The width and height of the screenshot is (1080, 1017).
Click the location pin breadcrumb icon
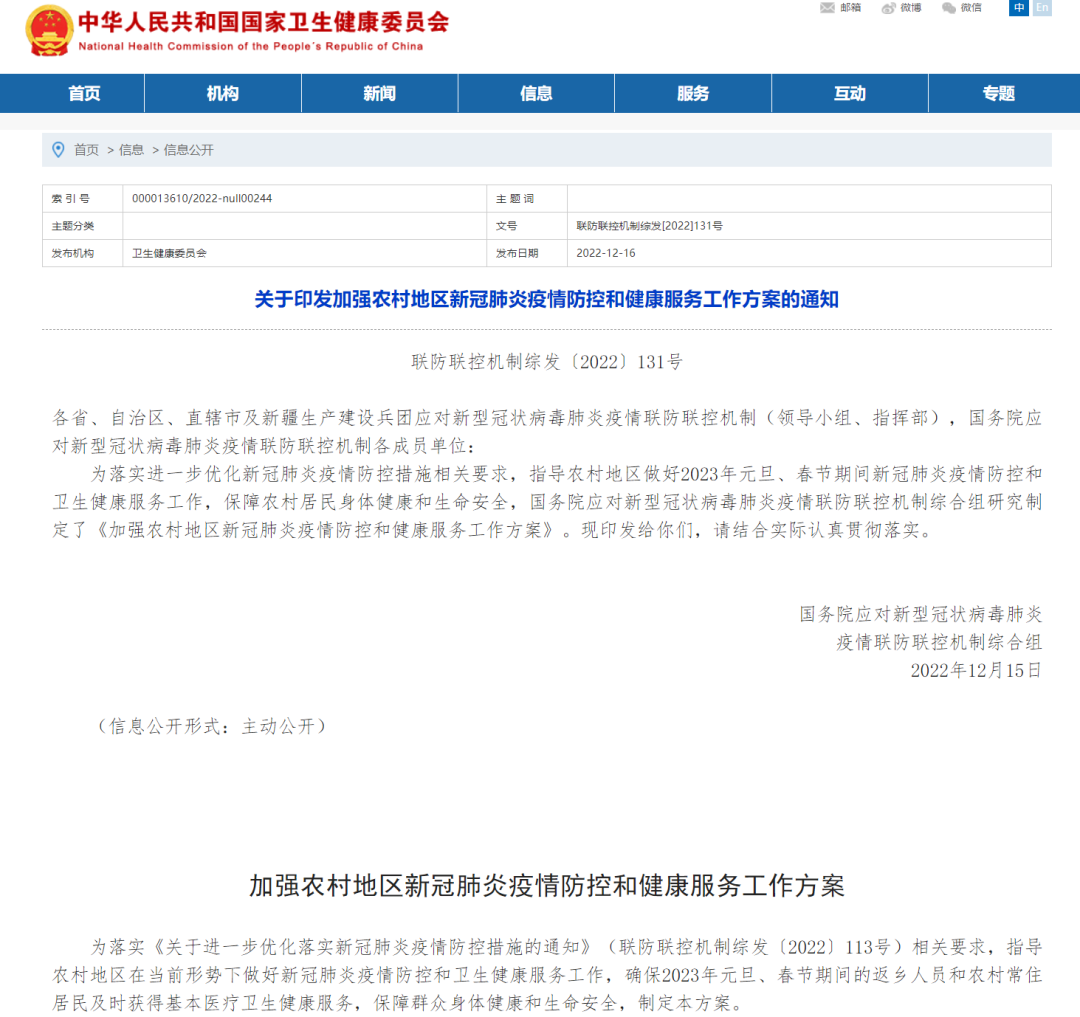click(57, 150)
